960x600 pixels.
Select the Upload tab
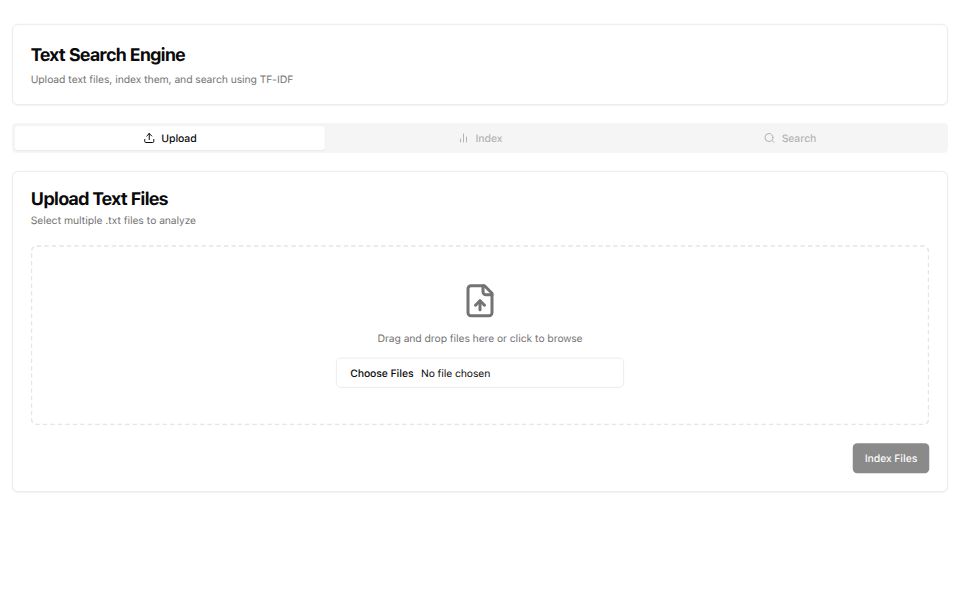point(170,137)
